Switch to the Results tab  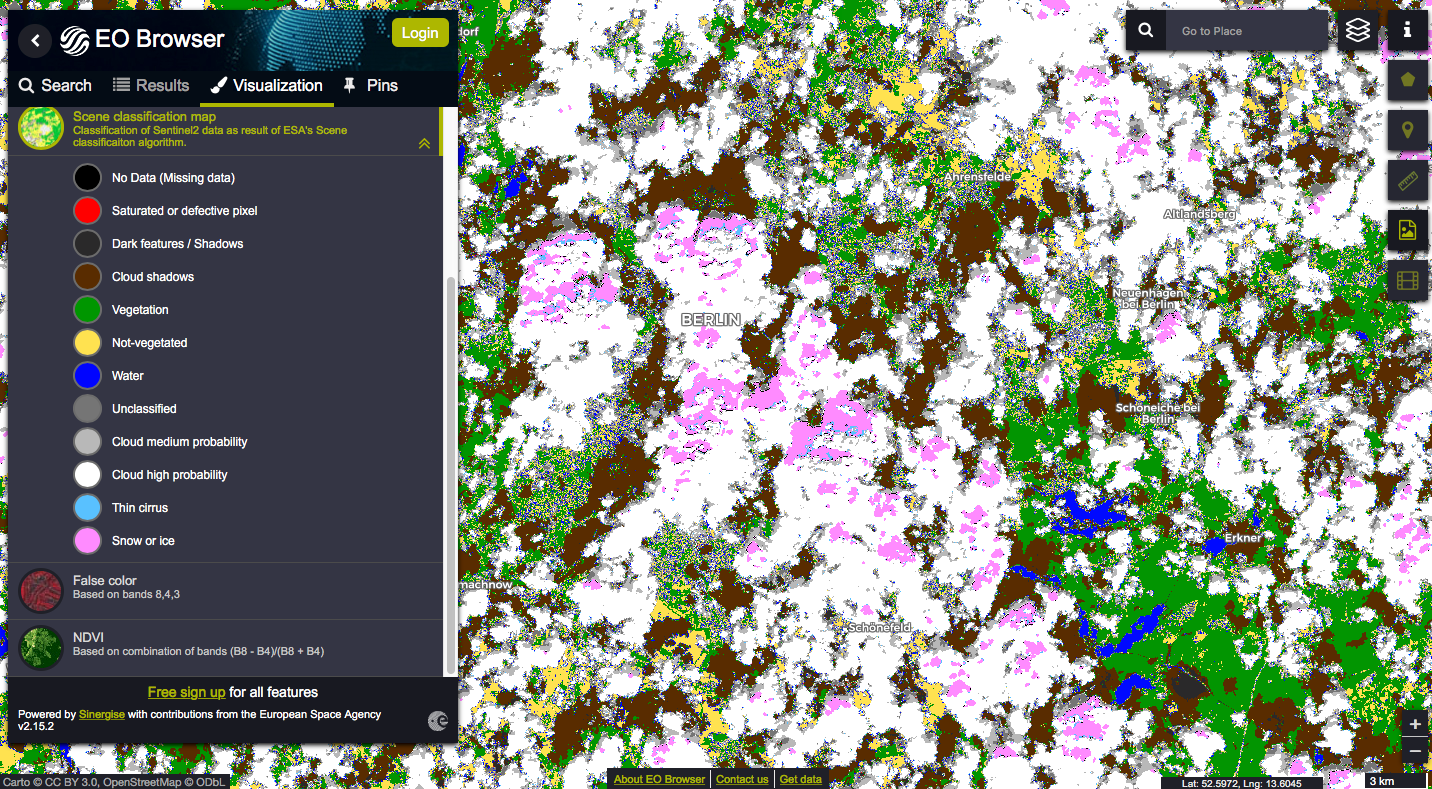coord(150,85)
